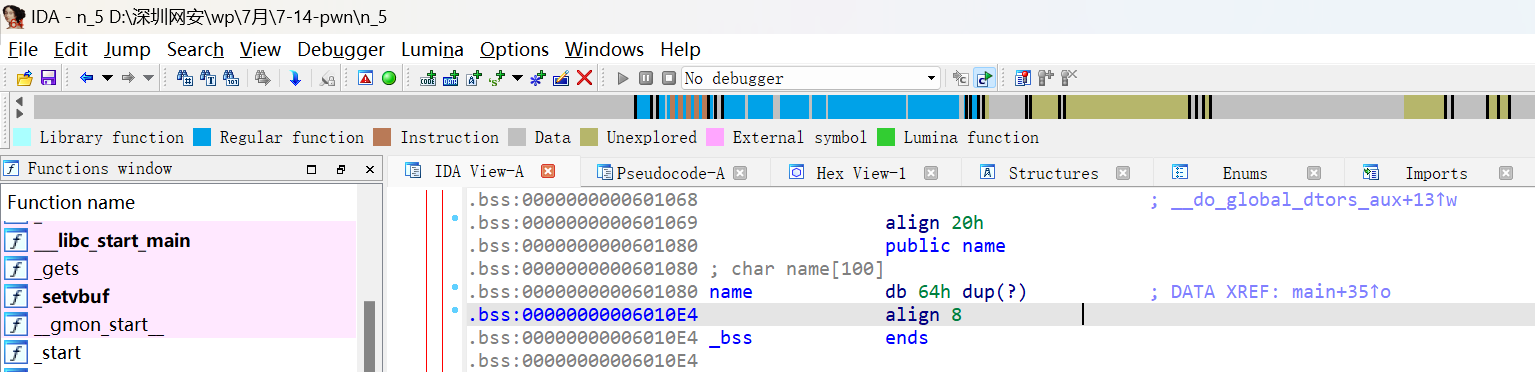
Task: Click the remove tracepoint X icon
Action: 1069,77
